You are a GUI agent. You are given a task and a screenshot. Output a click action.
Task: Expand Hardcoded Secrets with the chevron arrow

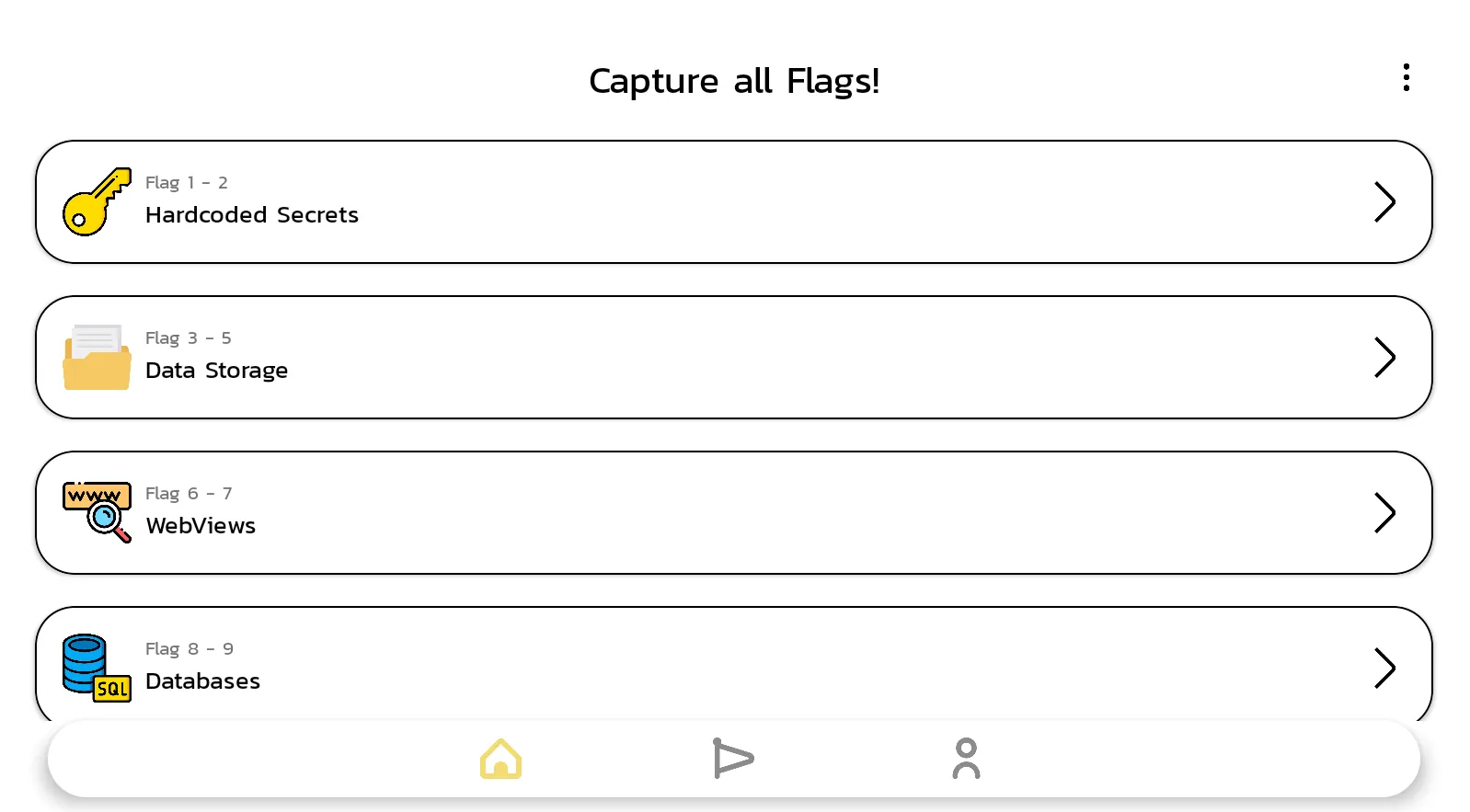pos(1384,201)
